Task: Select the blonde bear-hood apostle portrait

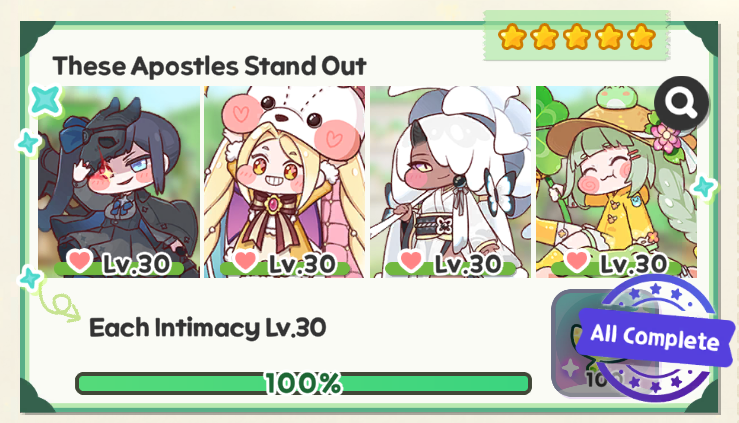Action: 285,182
